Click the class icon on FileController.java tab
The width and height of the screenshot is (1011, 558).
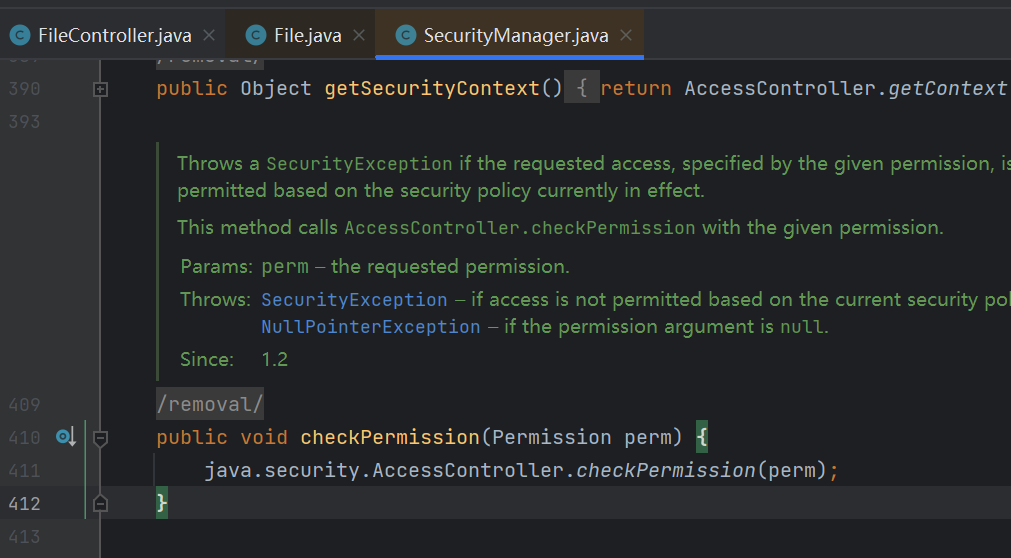(20, 35)
